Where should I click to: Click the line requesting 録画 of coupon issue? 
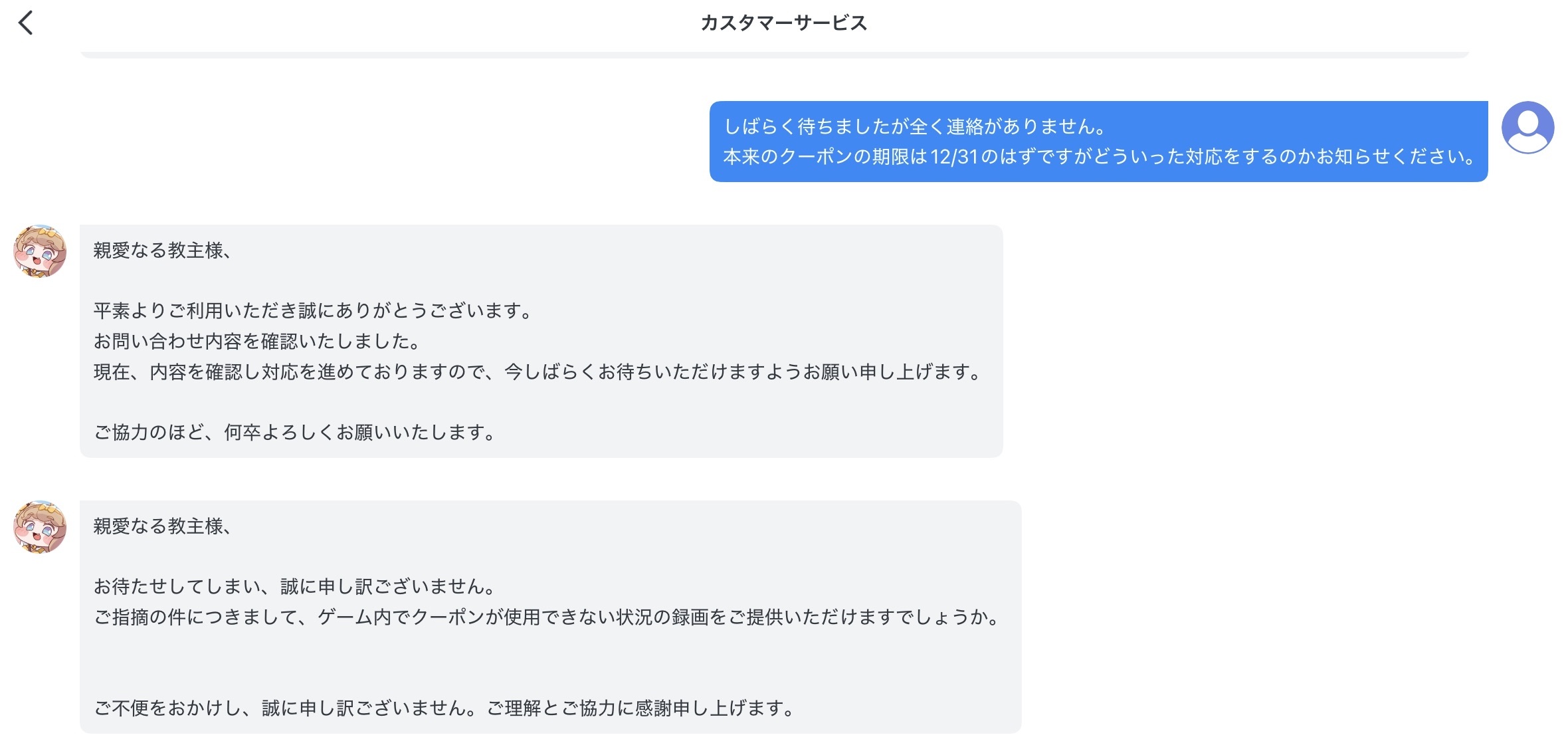[x=547, y=617]
